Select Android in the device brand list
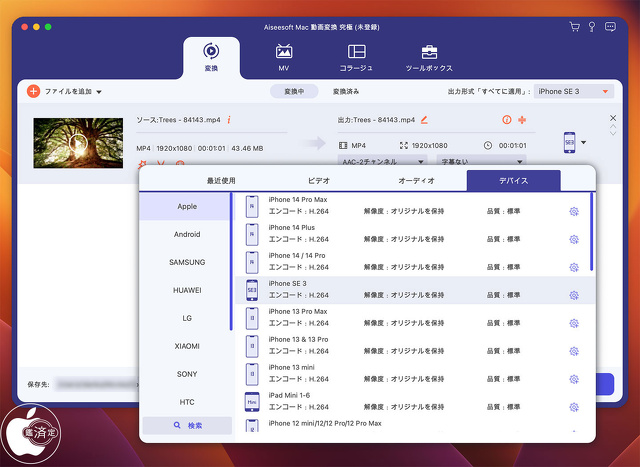Viewport: 640px width, 467px height. point(187,234)
